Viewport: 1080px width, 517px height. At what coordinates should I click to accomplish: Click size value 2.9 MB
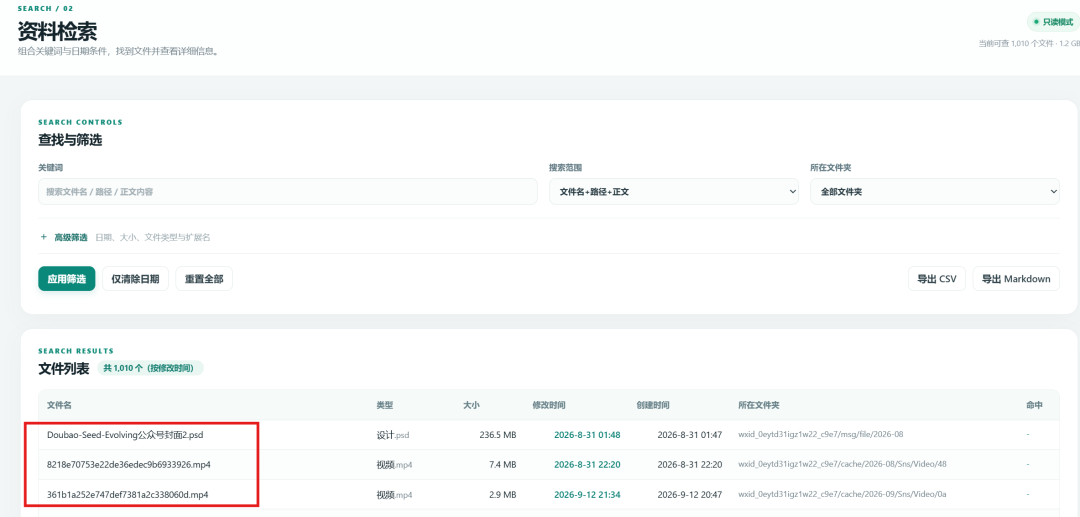coord(502,494)
